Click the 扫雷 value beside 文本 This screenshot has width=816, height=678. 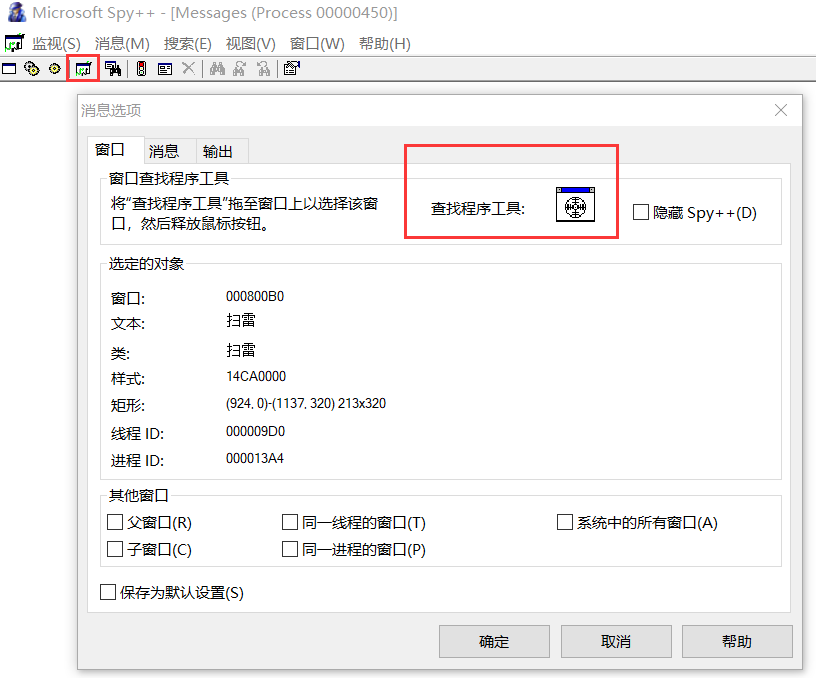pos(241,320)
